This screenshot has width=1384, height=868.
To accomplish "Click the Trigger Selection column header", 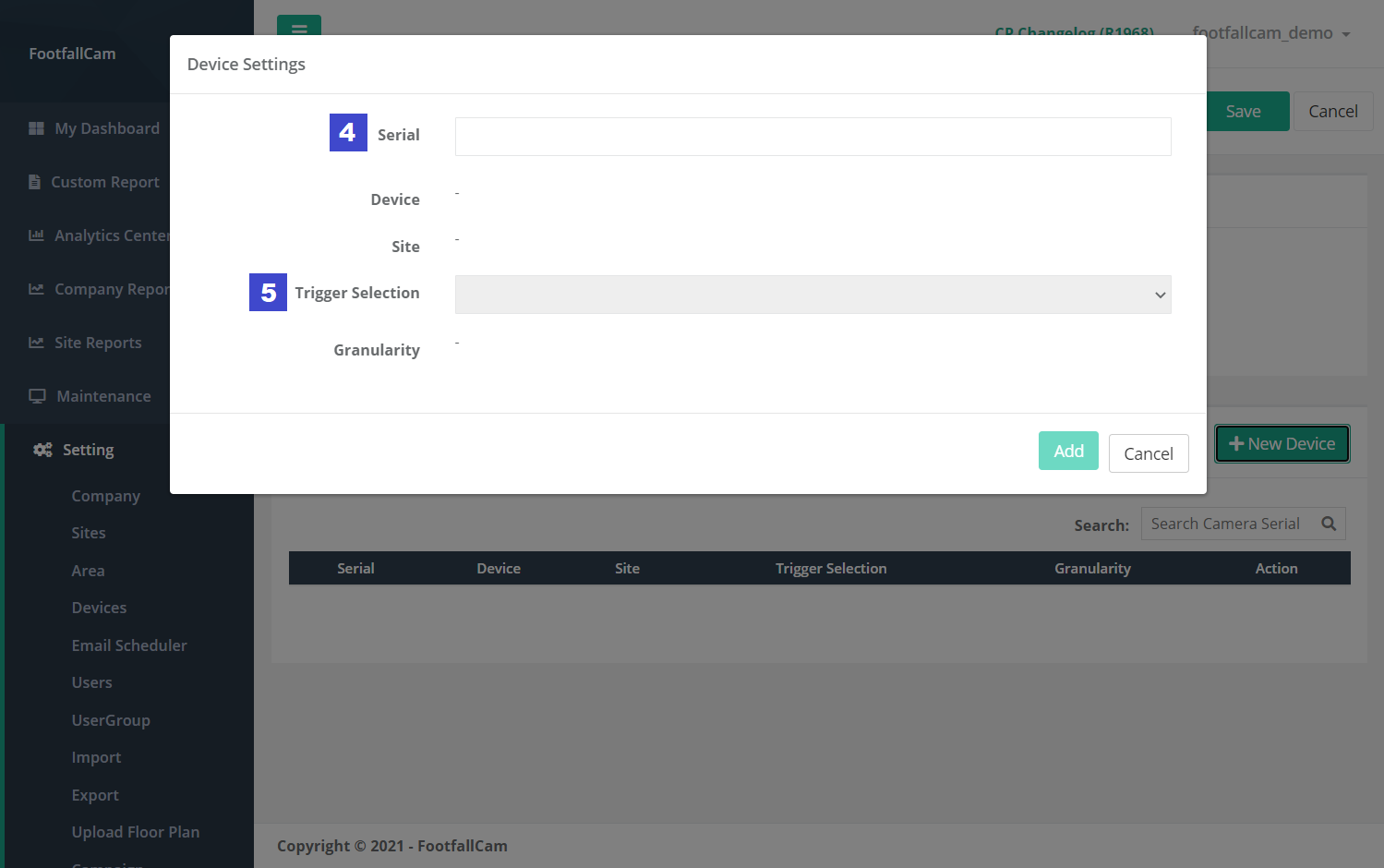I will [831, 569].
